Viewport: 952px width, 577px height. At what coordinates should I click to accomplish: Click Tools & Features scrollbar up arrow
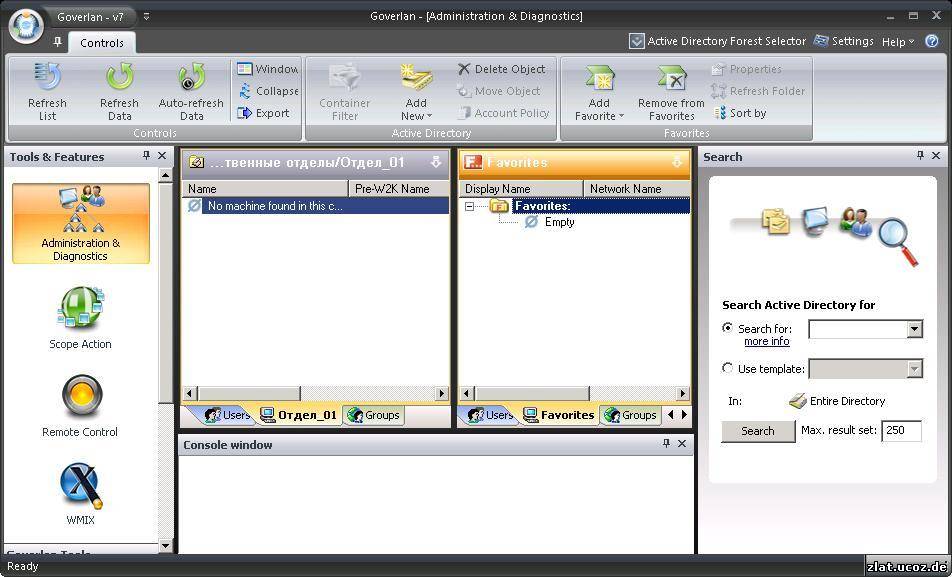pyautogui.click(x=165, y=176)
